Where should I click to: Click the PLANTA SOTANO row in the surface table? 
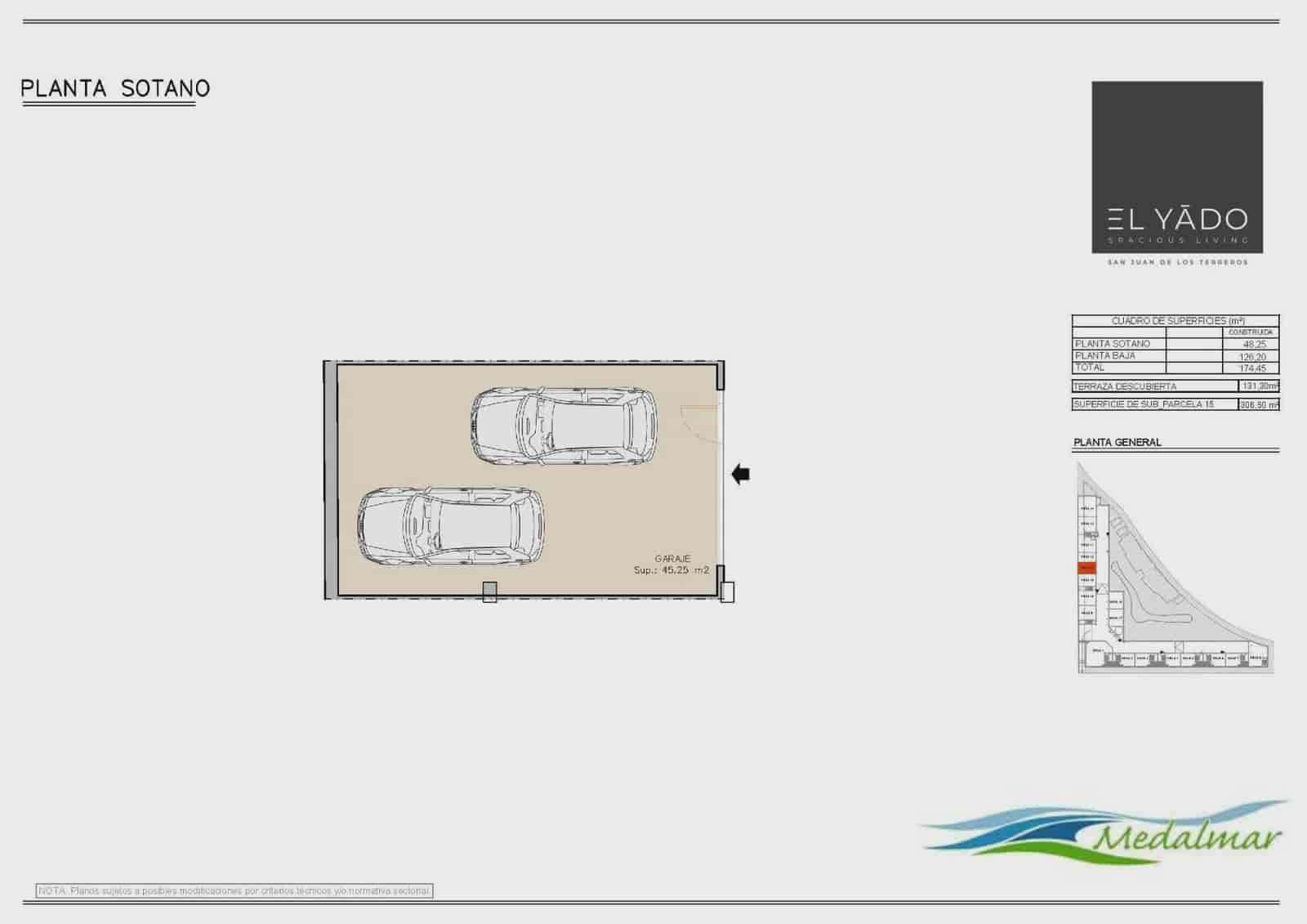point(1175,344)
